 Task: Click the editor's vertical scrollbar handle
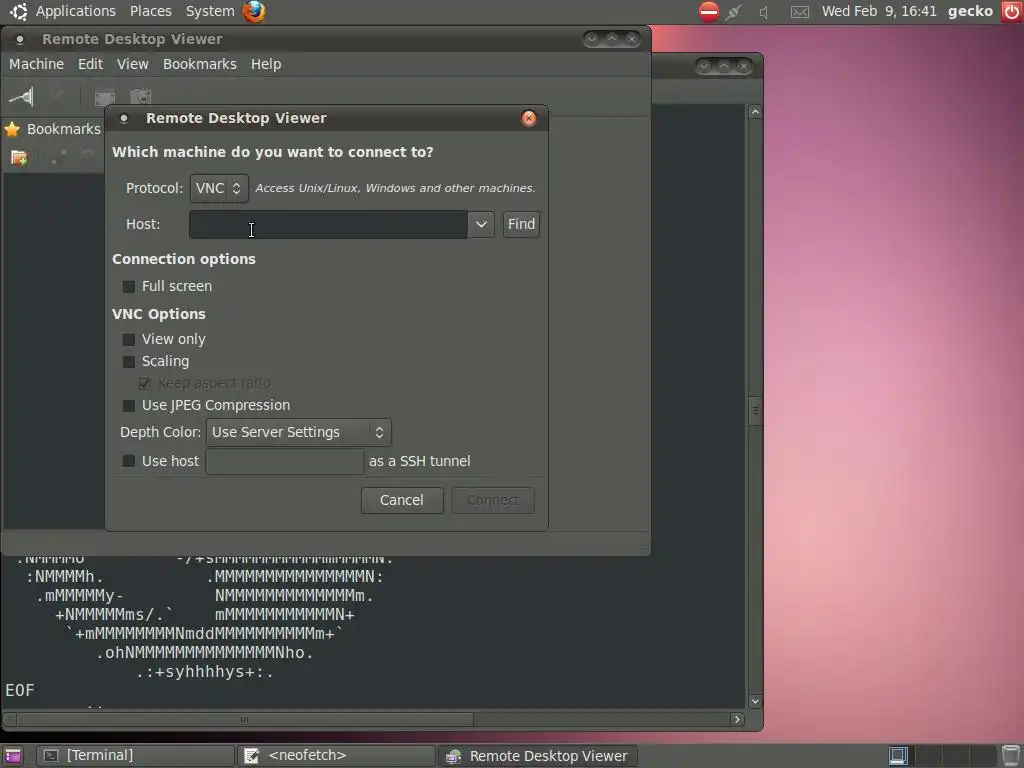click(755, 411)
